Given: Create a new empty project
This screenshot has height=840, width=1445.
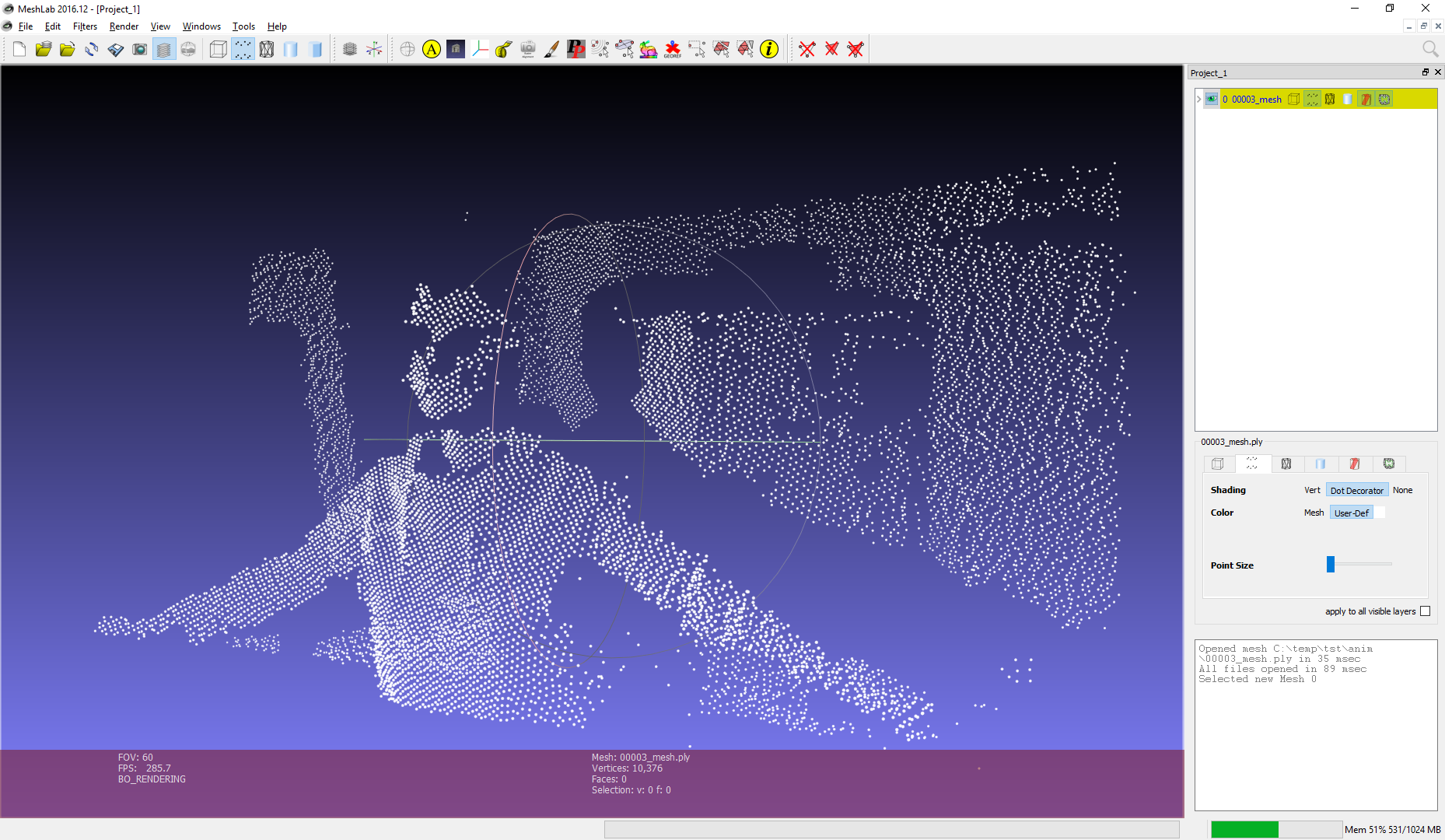Looking at the screenshot, I should (x=19, y=50).
